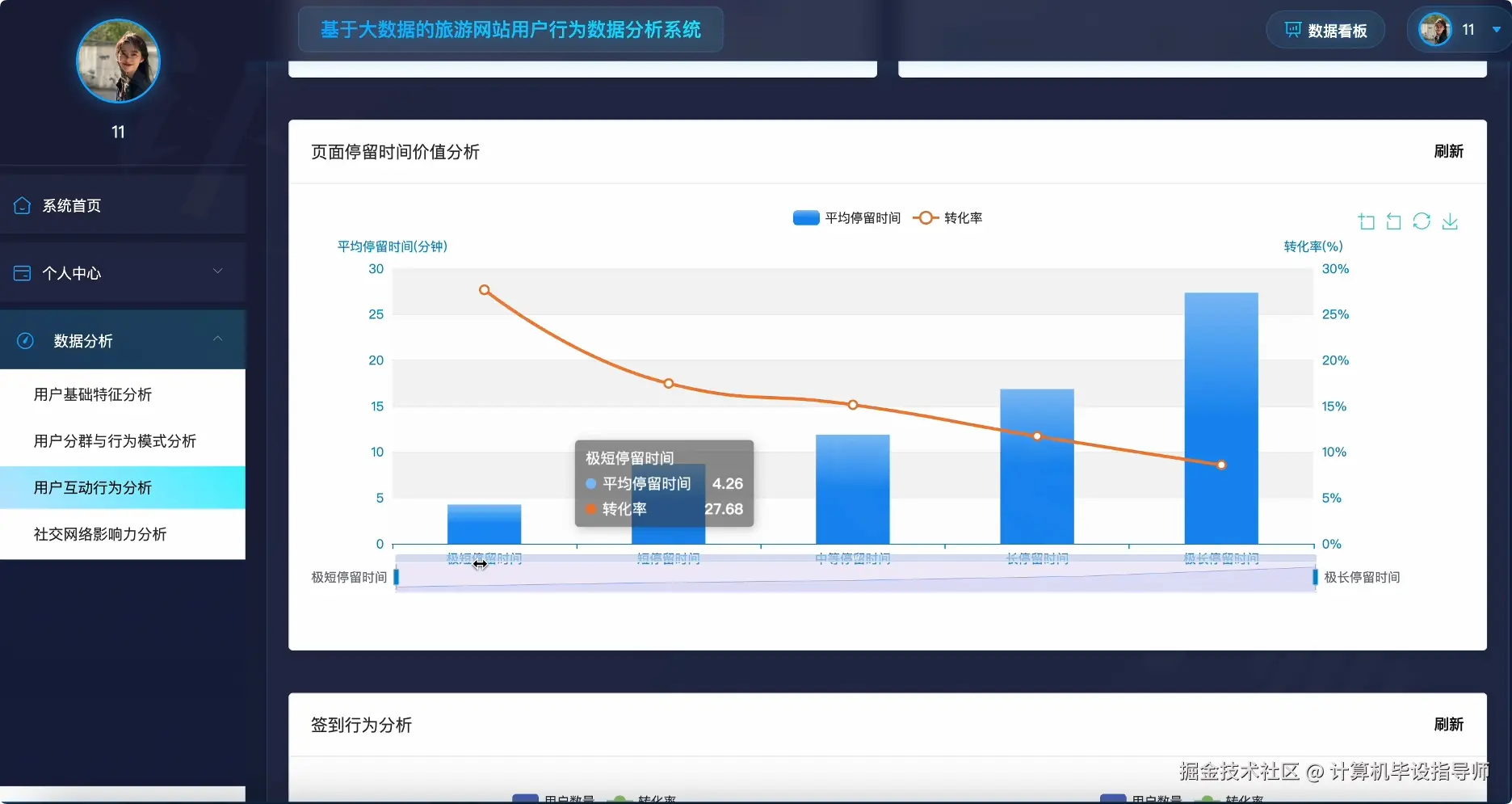
Task: Click the 极短停留时间 bar
Action: tap(484, 524)
